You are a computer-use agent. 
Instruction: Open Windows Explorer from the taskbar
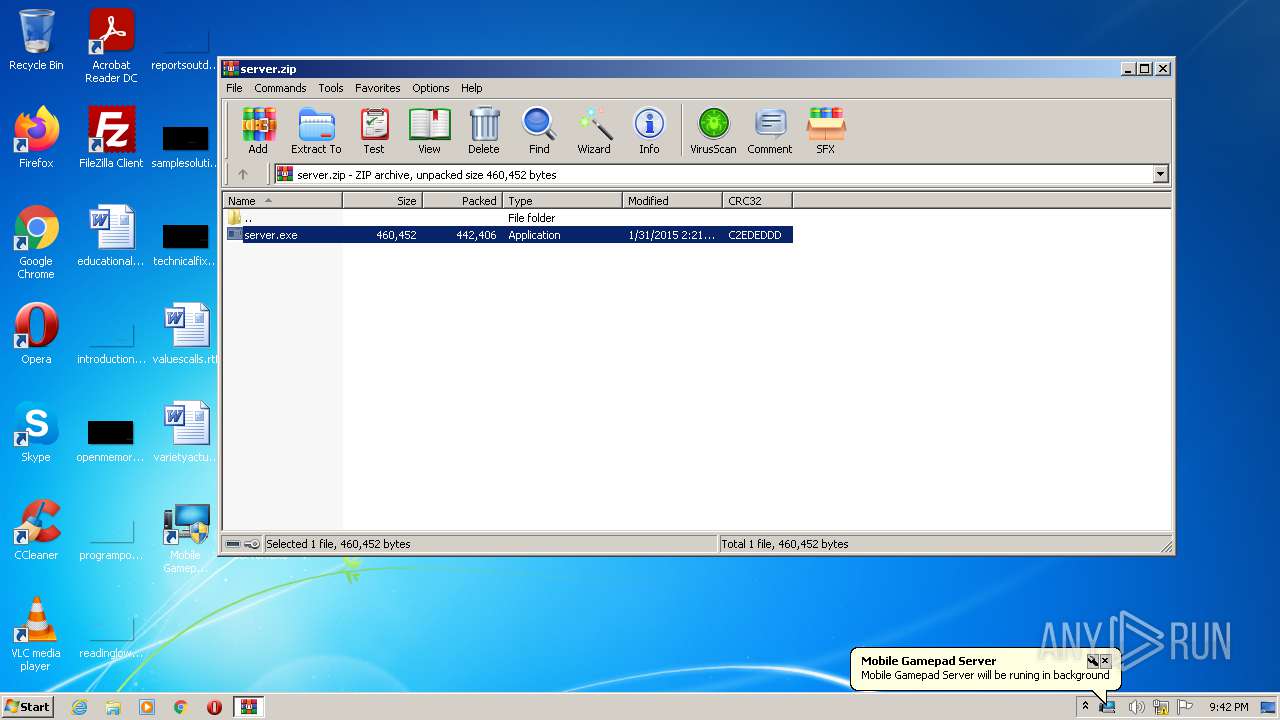(x=113, y=707)
